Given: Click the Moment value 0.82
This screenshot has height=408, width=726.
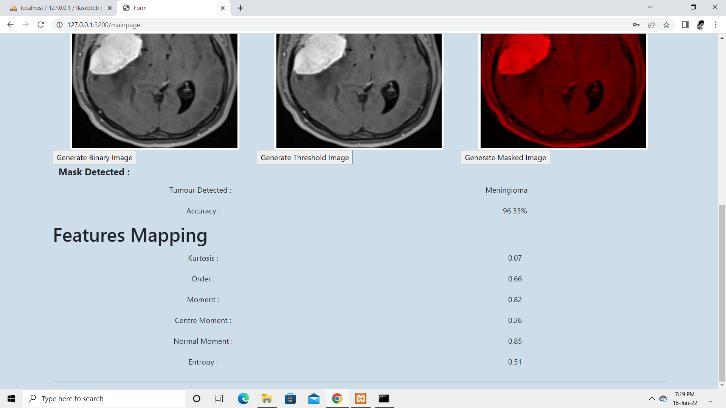Looking at the screenshot, I should tap(515, 300).
